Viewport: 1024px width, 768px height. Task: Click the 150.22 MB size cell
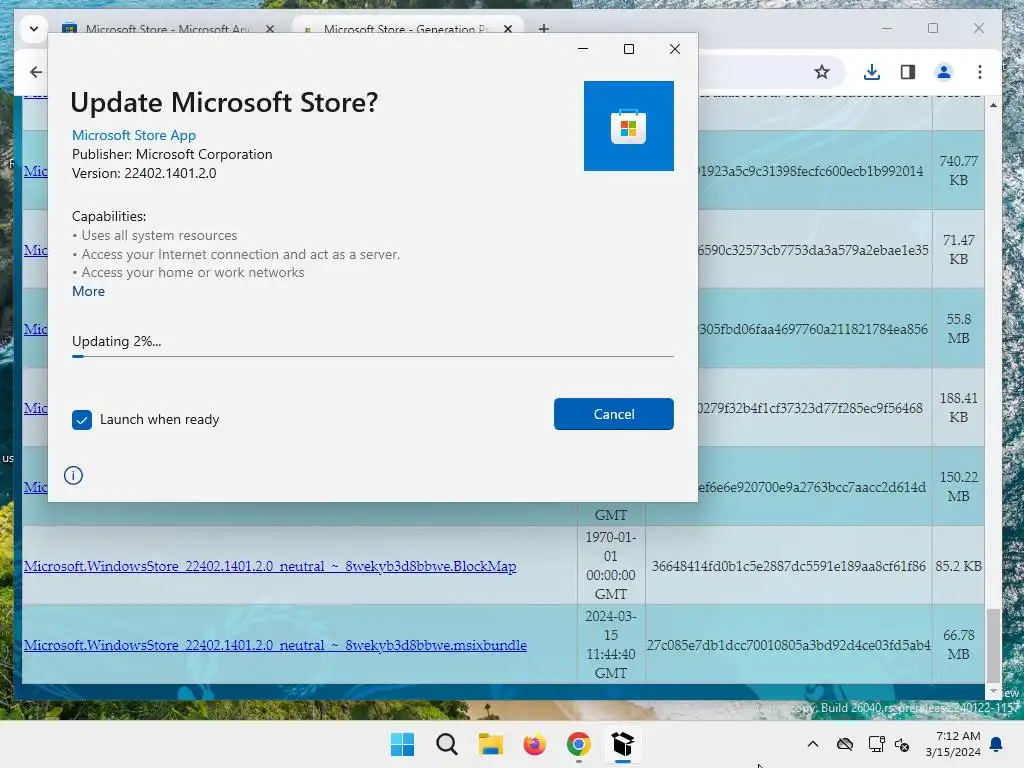click(958, 487)
